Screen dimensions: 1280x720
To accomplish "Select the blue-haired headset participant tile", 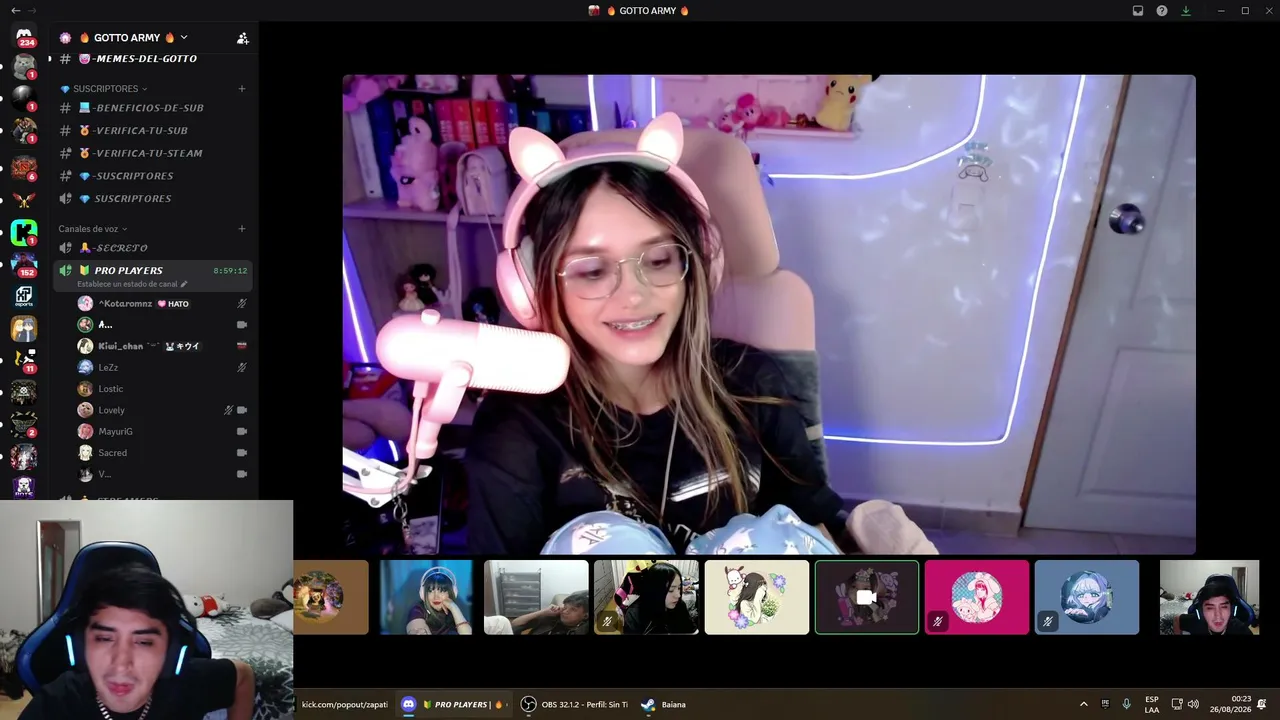I will point(425,597).
